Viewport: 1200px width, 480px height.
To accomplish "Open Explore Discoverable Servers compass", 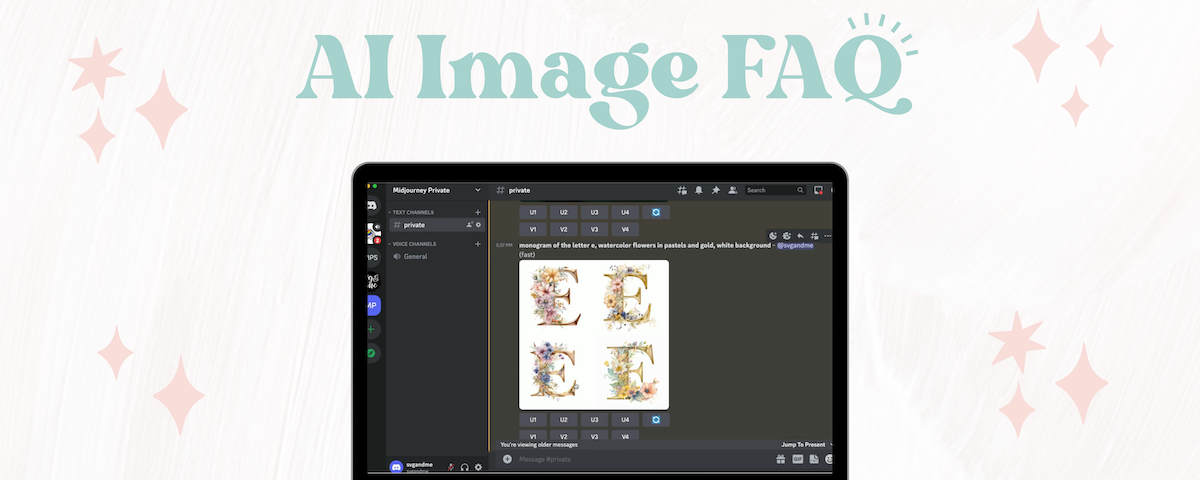I will click(x=372, y=353).
